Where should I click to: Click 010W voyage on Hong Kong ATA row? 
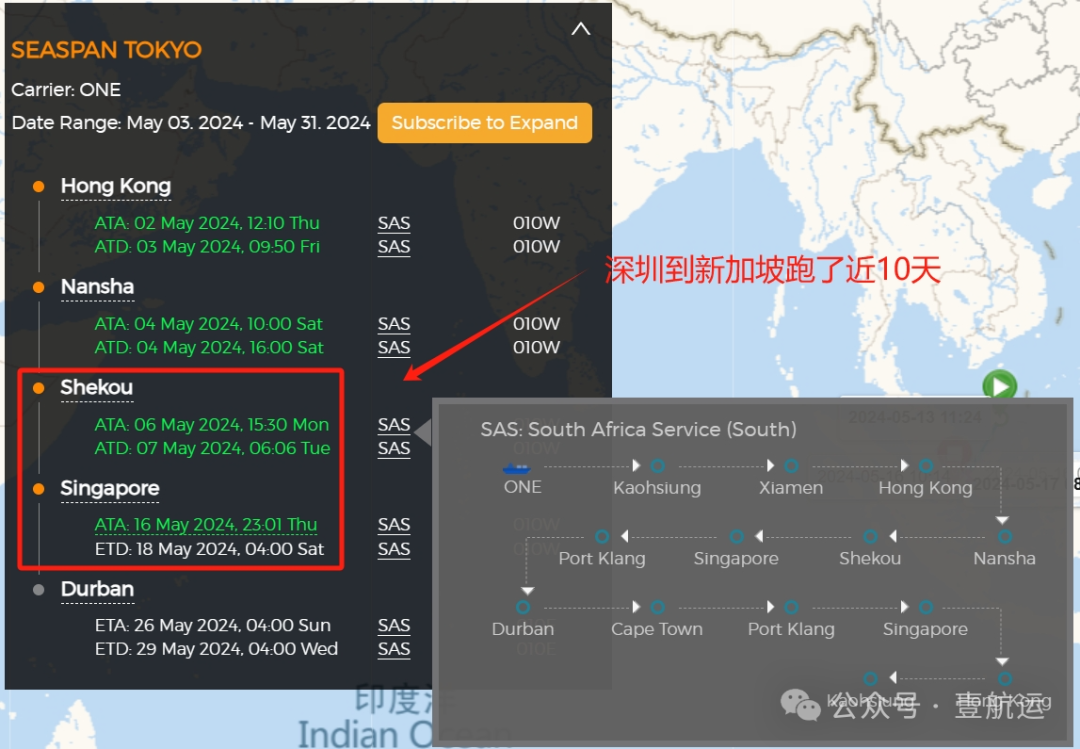click(x=537, y=223)
